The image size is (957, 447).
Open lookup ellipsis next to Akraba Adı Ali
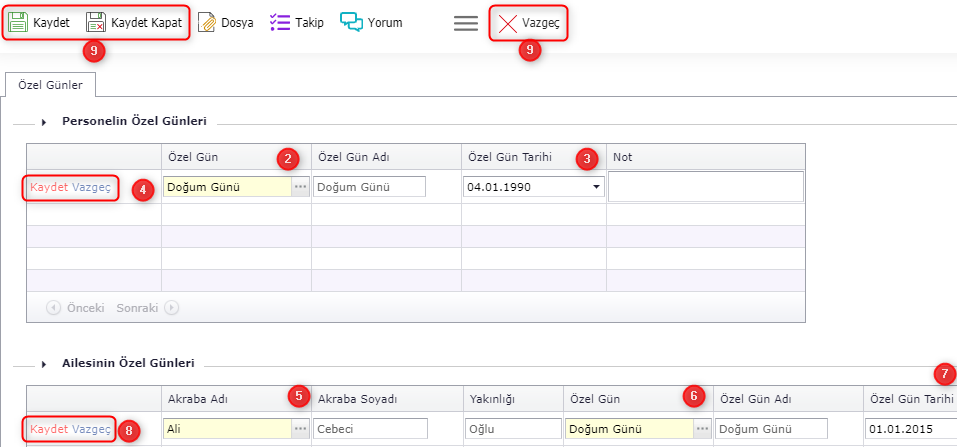tap(300, 428)
